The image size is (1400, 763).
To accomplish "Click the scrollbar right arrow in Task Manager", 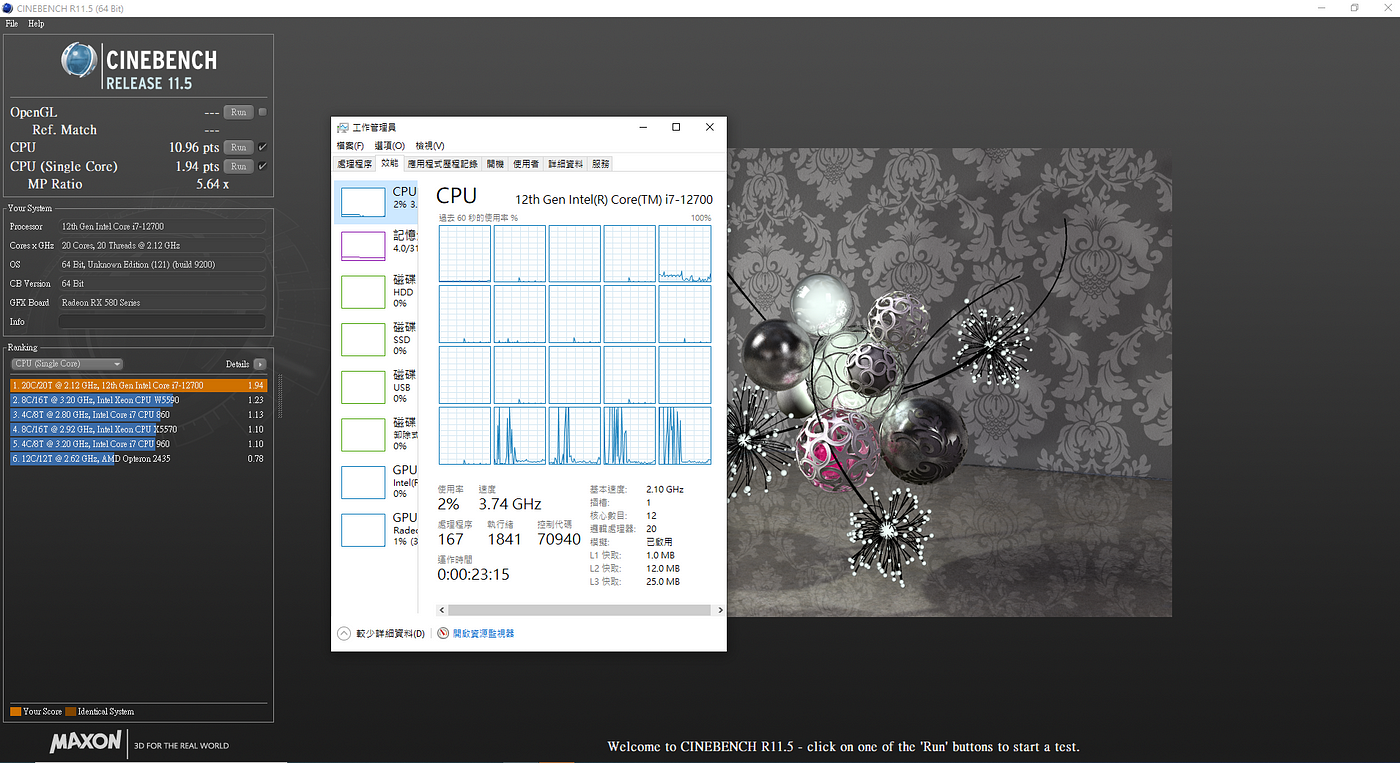I will [x=720, y=609].
